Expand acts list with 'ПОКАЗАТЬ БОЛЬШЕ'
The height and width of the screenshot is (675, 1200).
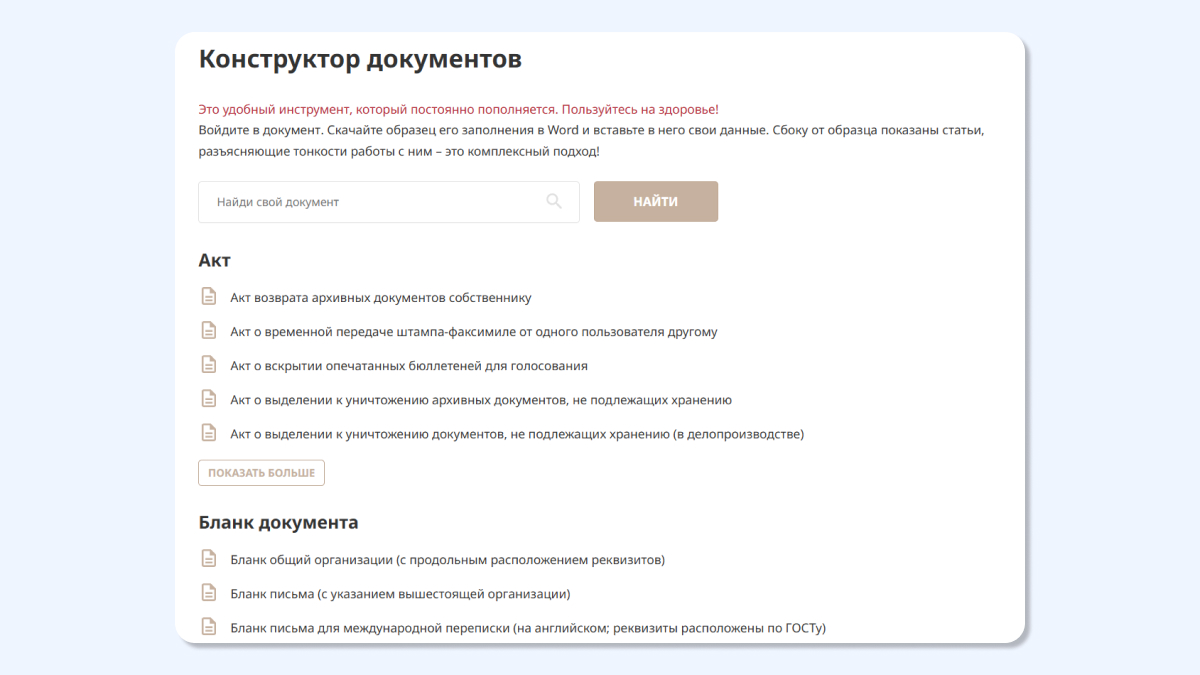coord(261,473)
